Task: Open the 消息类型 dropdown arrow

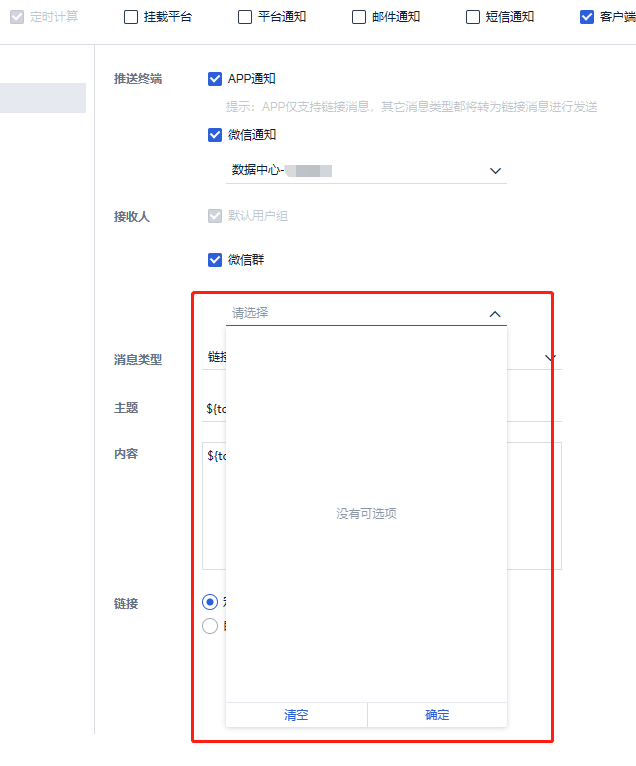Action: click(x=551, y=358)
